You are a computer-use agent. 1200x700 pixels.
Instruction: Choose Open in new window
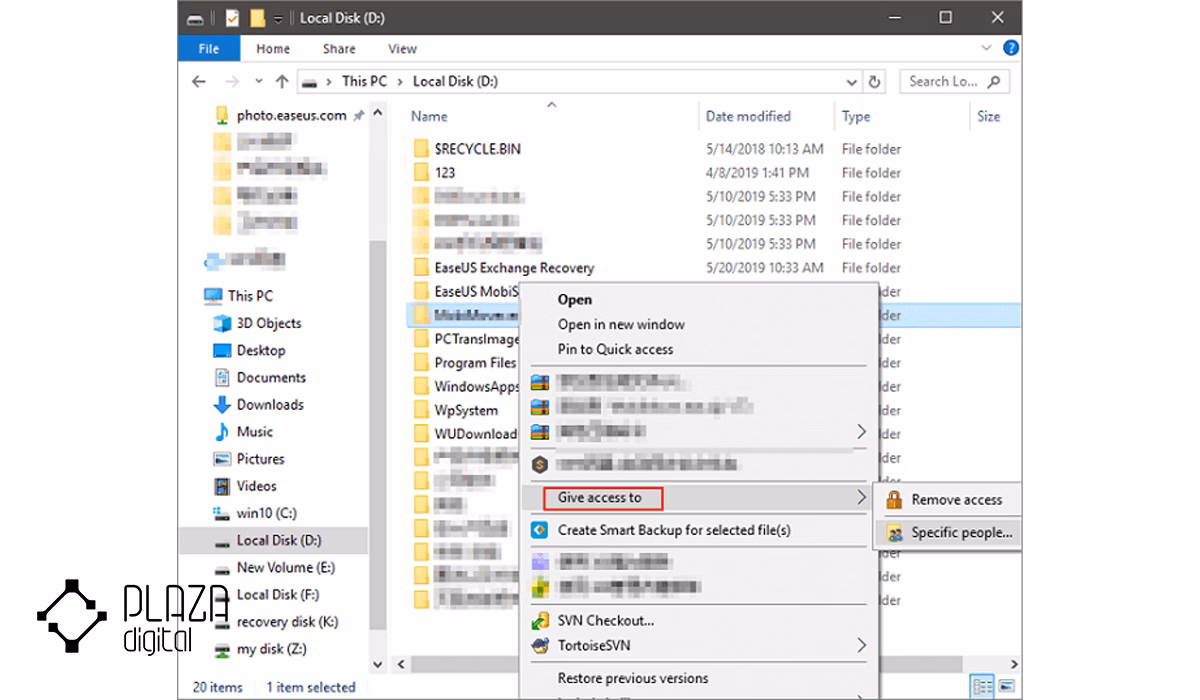pos(621,324)
